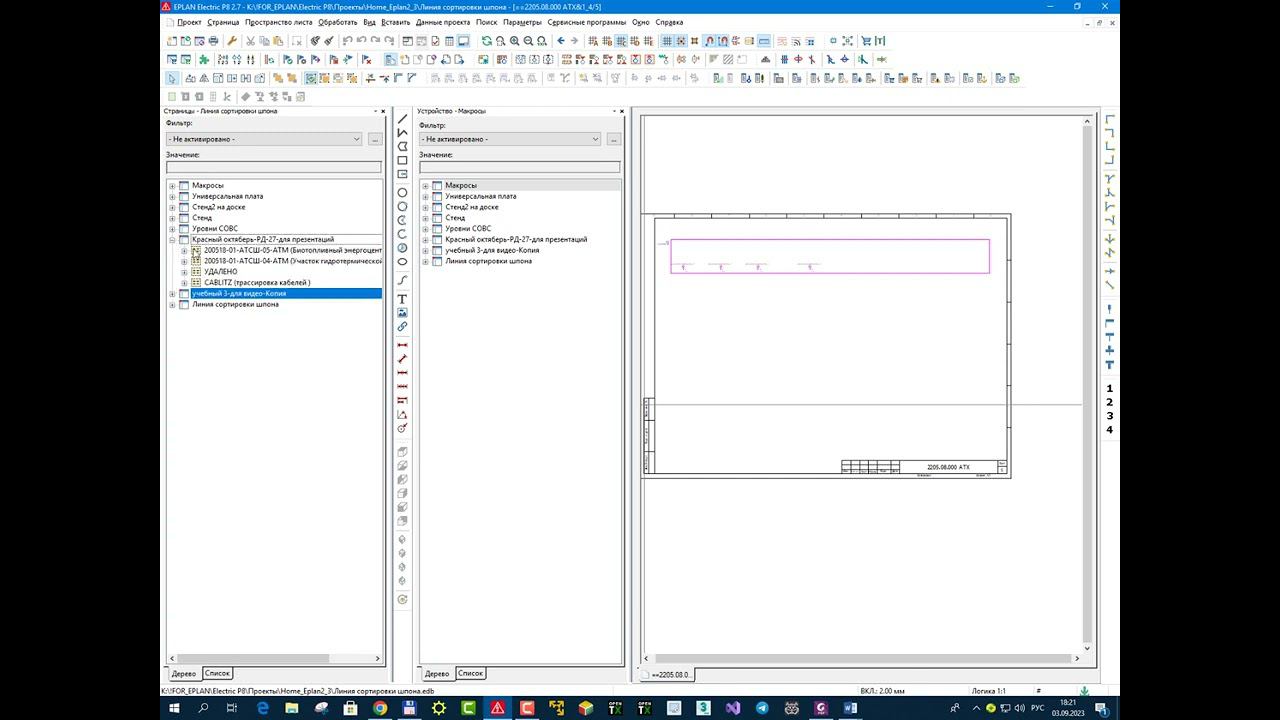Click the zoom in magnifier icon
Screen dimensions: 1280x720
tap(514, 41)
